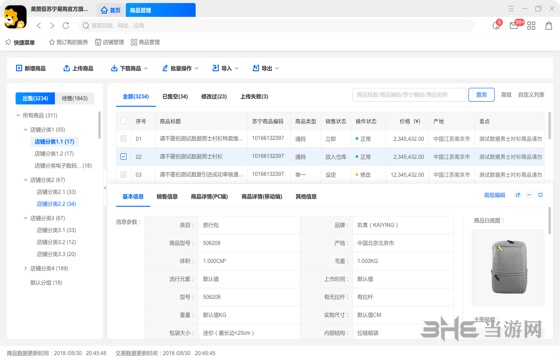Open the 销售信息 detail tab
Screen dimensions: 560x360
[167, 196]
